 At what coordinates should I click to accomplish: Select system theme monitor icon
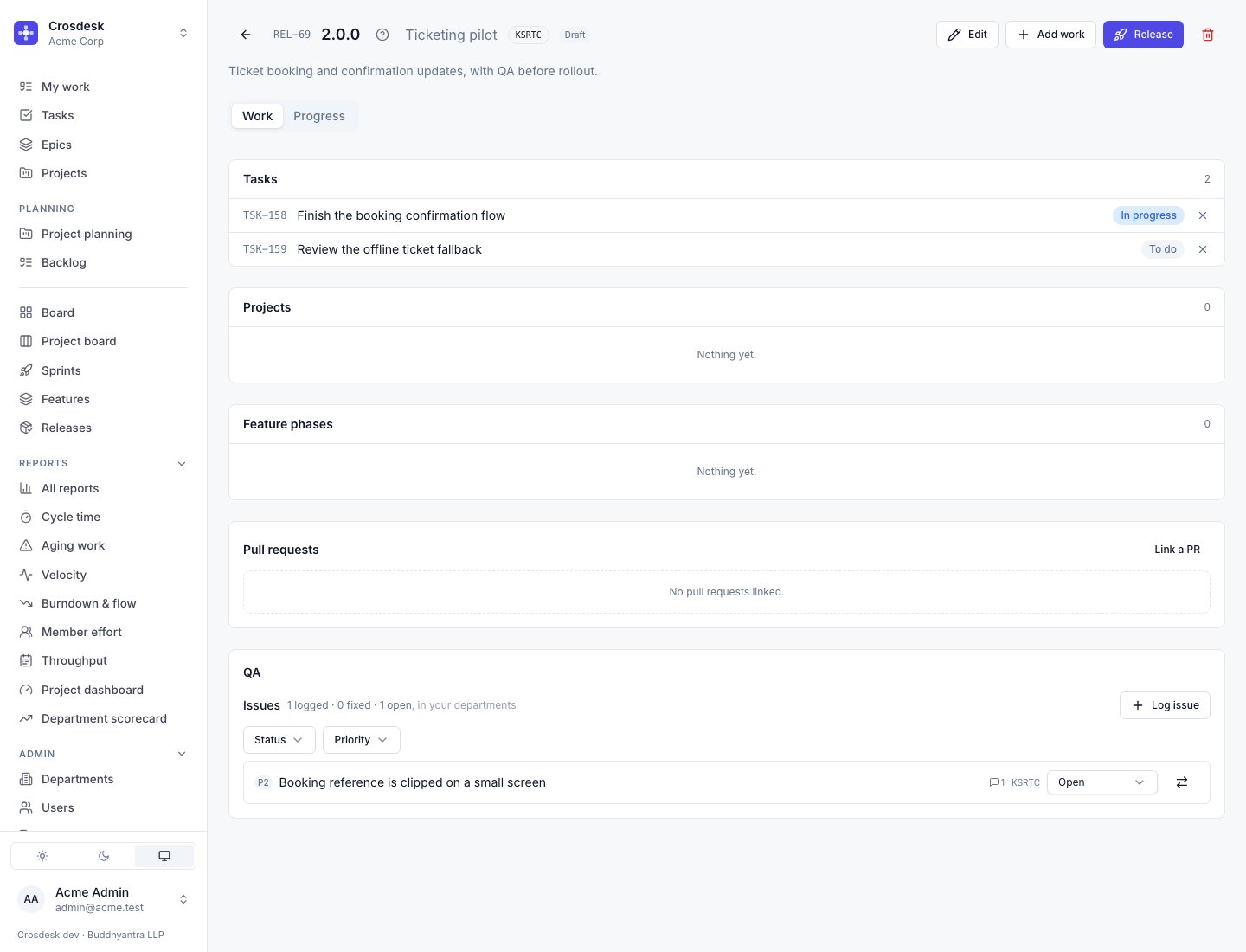click(x=164, y=856)
